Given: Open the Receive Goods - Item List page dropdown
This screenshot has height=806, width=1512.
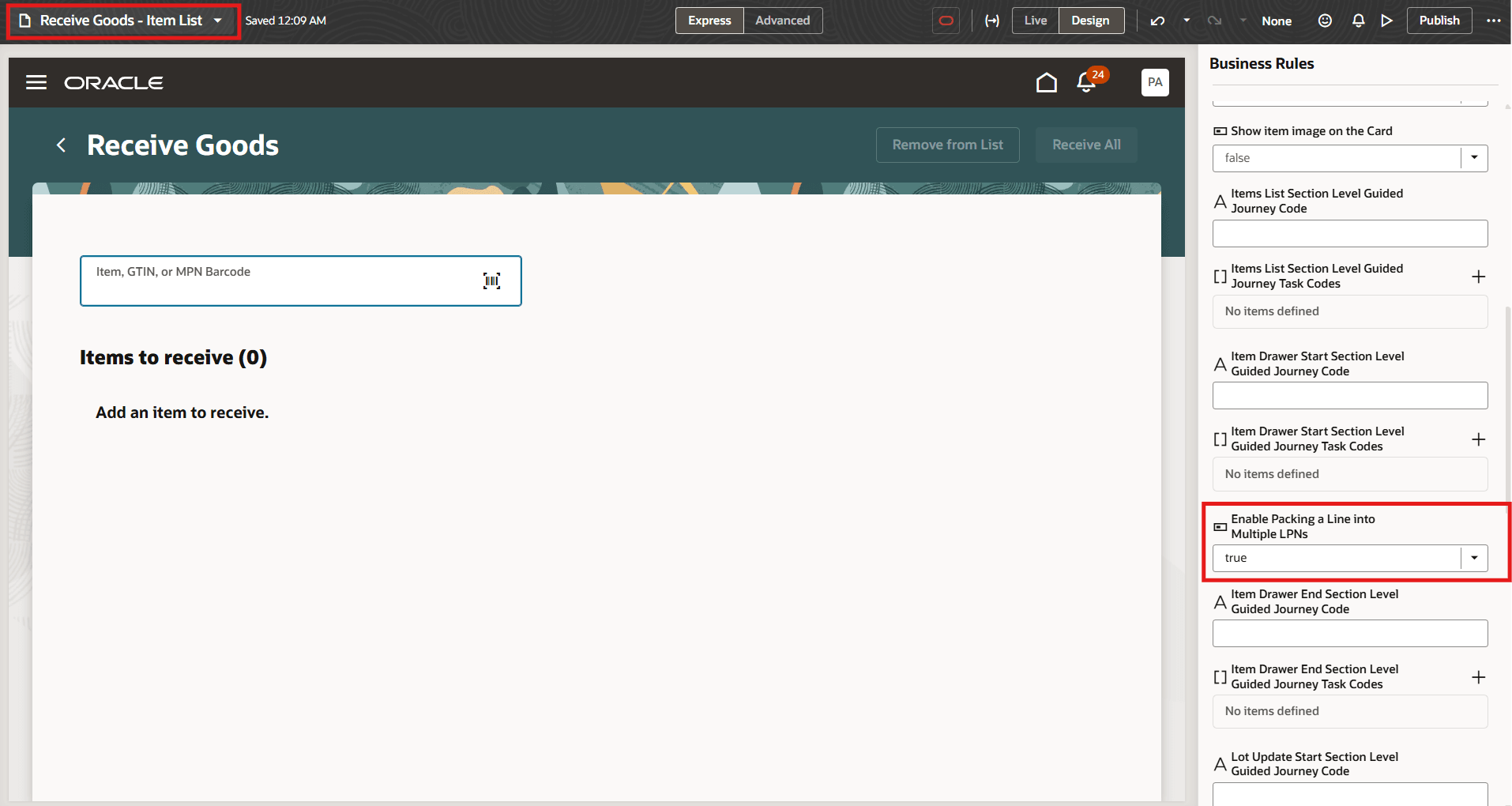Looking at the screenshot, I should pyautogui.click(x=122, y=21).
